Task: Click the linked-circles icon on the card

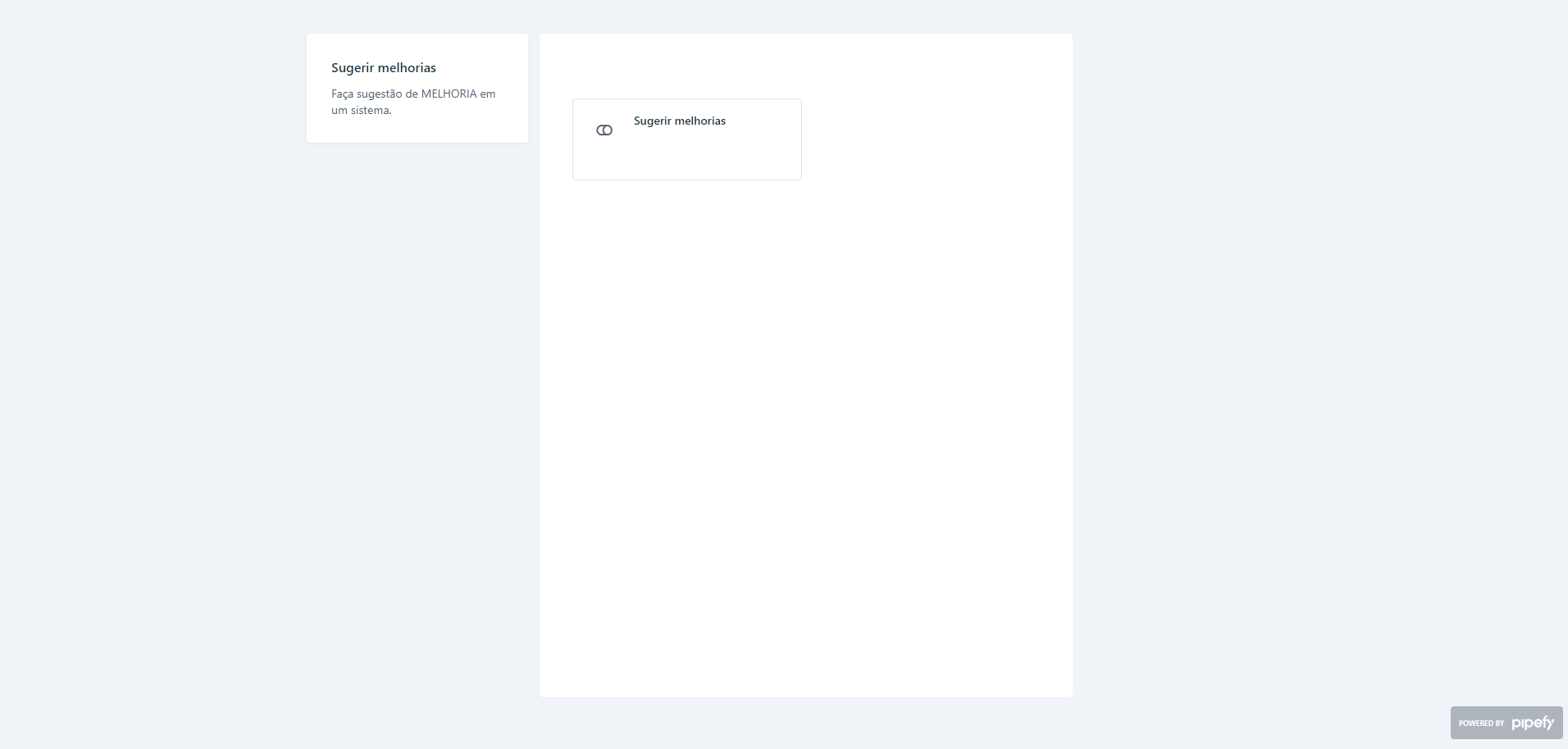Action: pyautogui.click(x=604, y=130)
